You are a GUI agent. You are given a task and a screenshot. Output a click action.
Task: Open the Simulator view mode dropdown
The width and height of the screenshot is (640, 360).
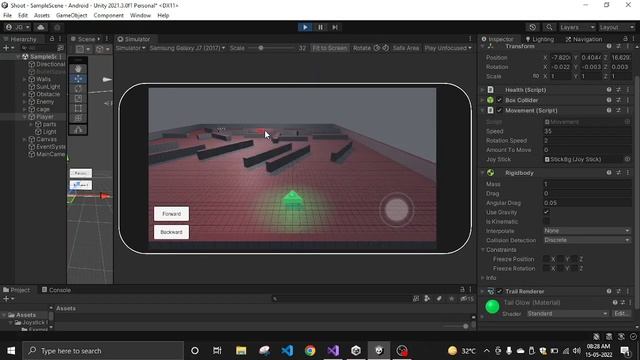[x=131, y=48]
